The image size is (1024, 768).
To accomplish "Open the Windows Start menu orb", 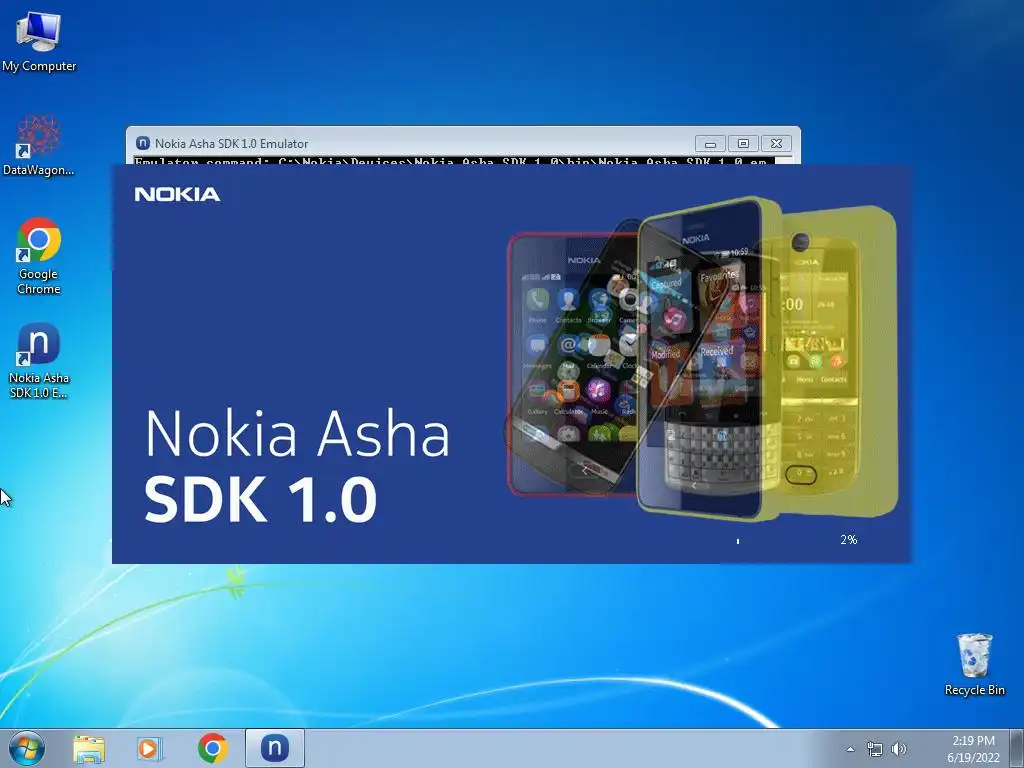I will pyautogui.click(x=27, y=748).
